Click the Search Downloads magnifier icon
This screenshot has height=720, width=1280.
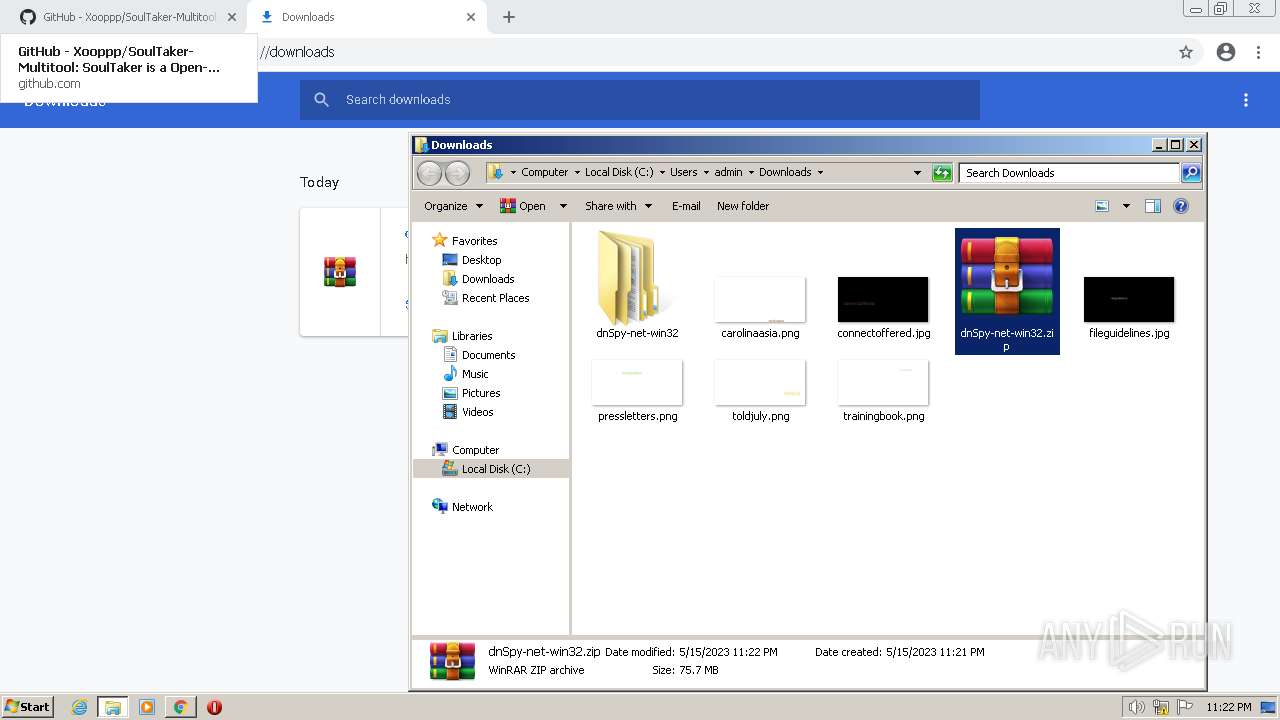[x=1191, y=173]
